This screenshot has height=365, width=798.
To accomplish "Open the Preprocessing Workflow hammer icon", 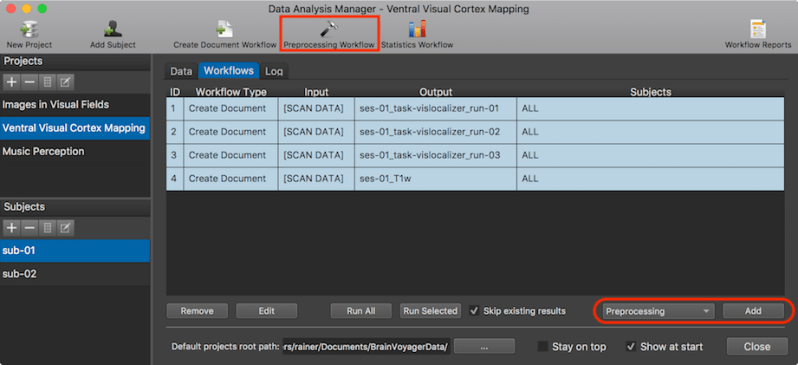I will 329,34.
